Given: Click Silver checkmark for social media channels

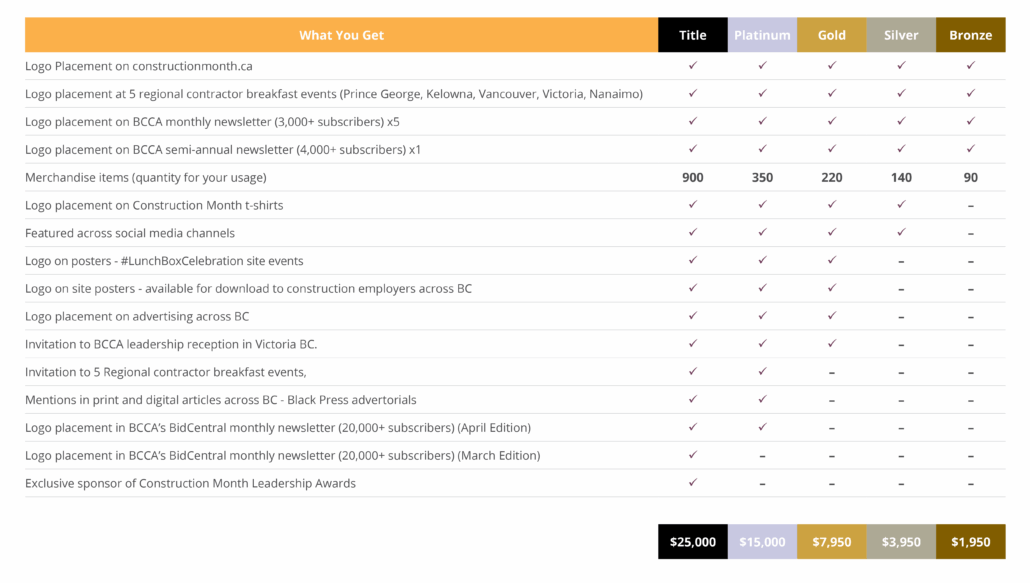Looking at the screenshot, I should 901,232.
